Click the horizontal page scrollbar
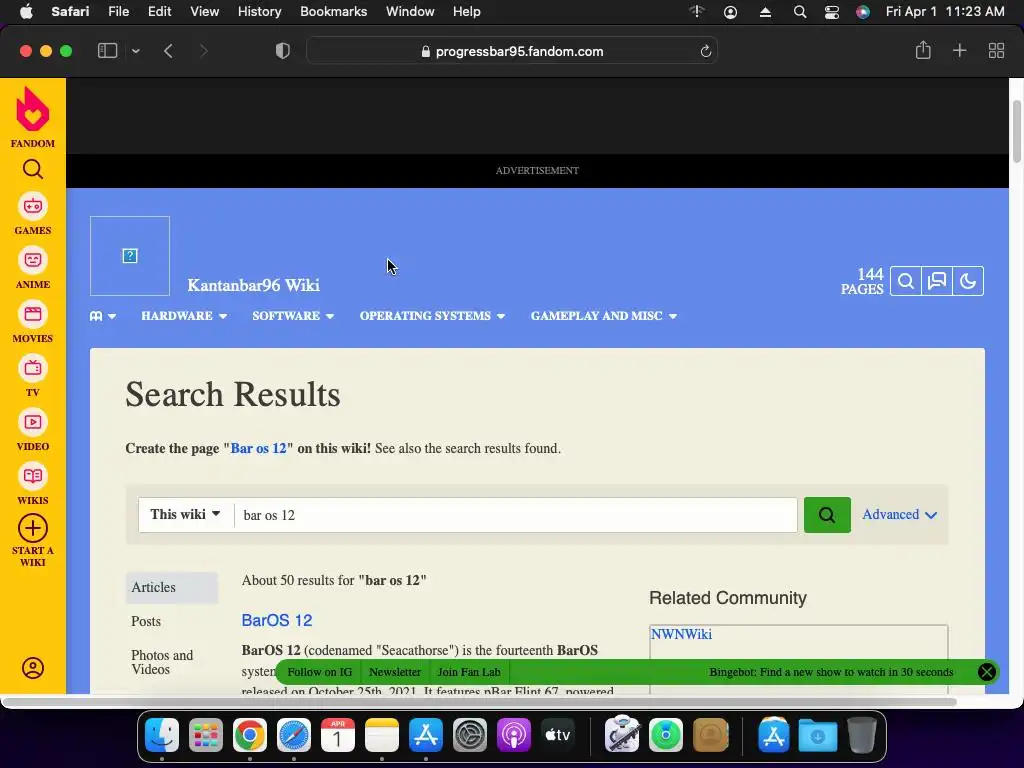 click(480, 702)
